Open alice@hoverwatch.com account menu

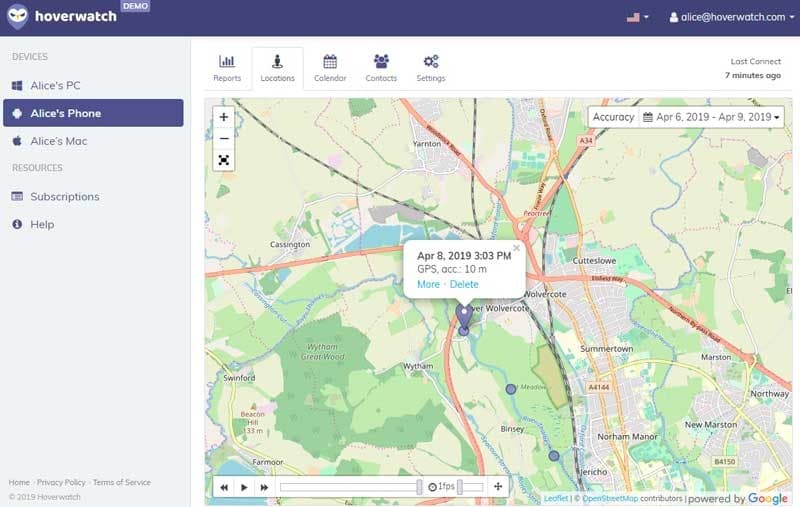click(x=732, y=17)
